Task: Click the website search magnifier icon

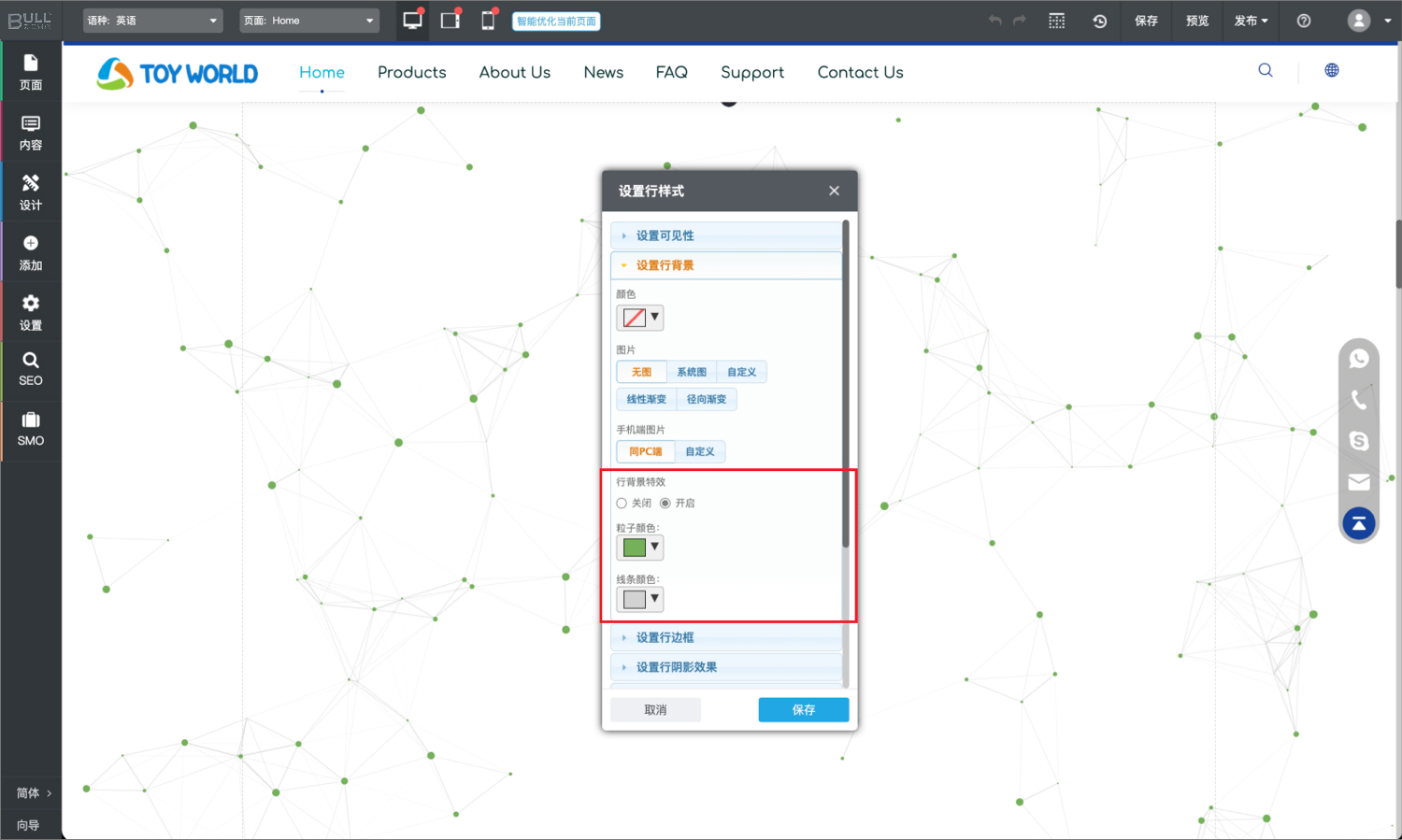Action: tap(1266, 71)
